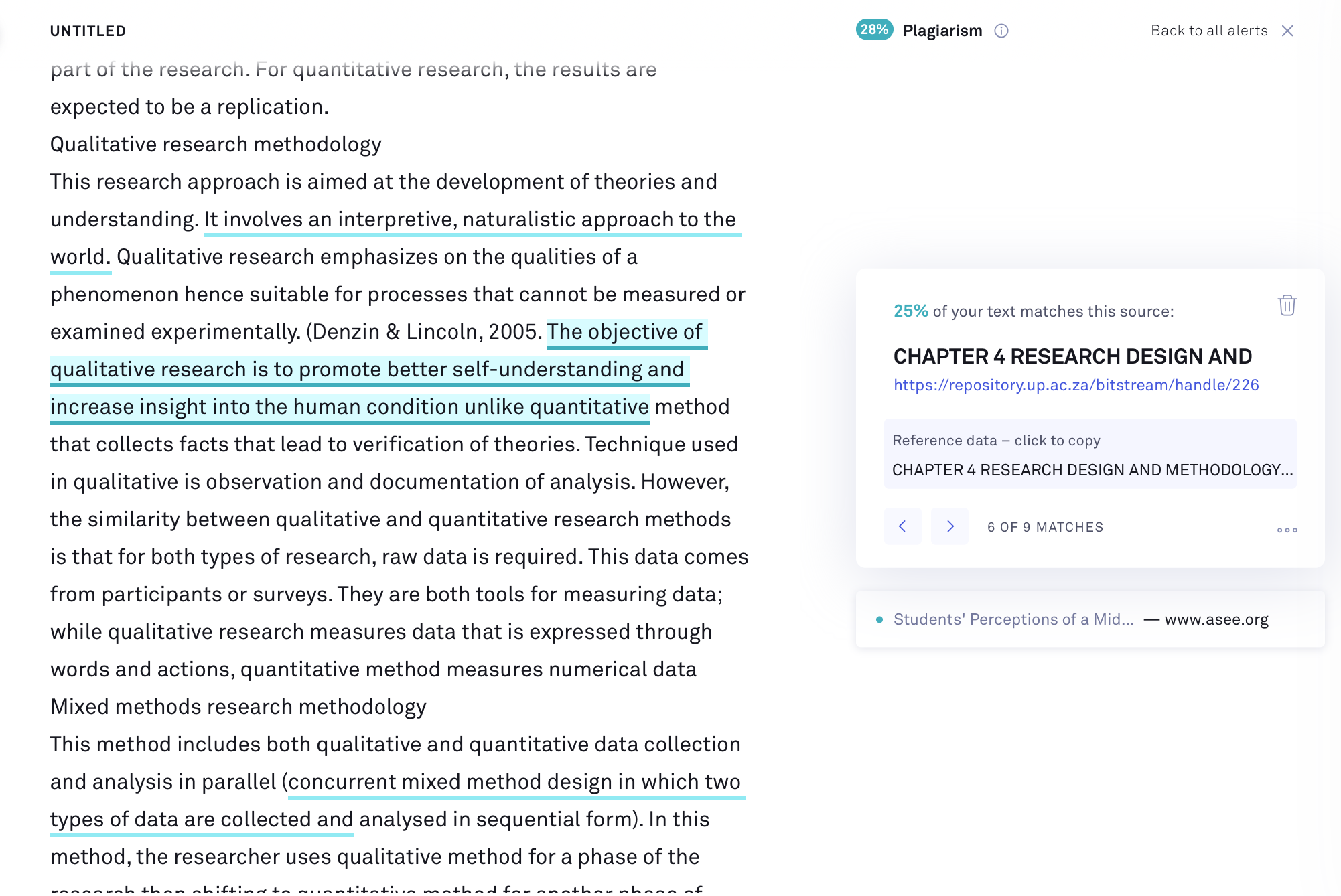Close the plagiarism alerts panel
The width and height of the screenshot is (1341, 896).
pos(1287,31)
